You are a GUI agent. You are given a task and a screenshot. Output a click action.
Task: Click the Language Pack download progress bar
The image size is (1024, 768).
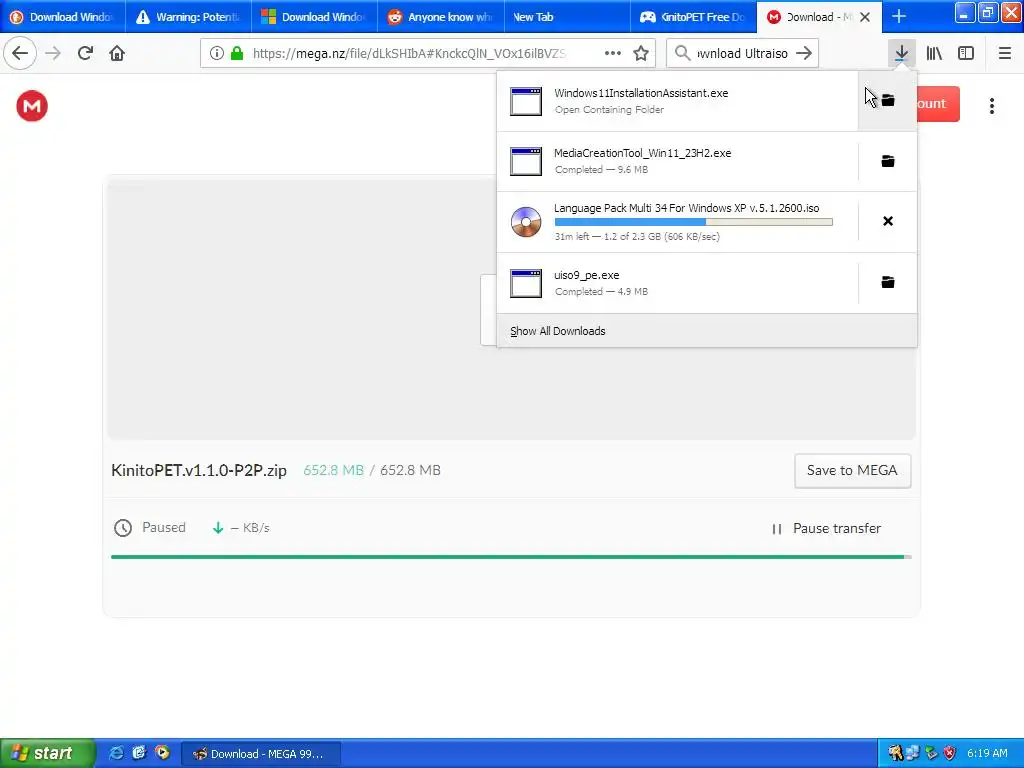click(693, 222)
